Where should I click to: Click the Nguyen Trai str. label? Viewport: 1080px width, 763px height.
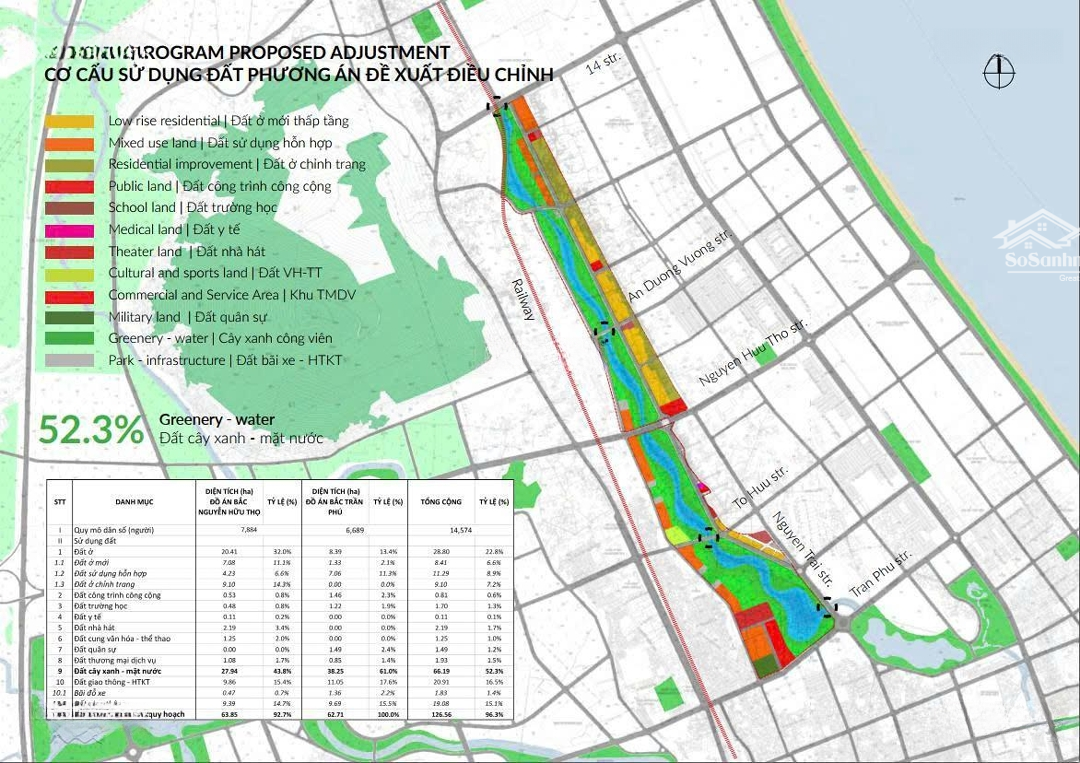802,549
